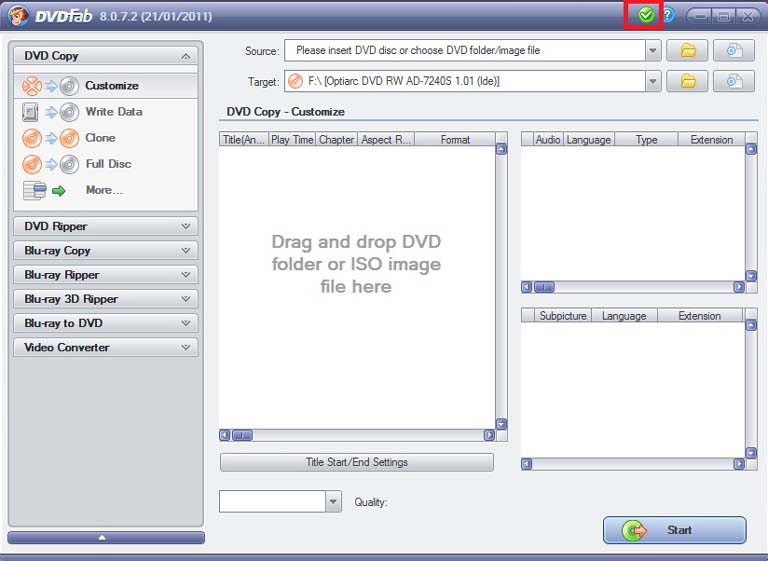Sort by Chapter column header
This screenshot has height=561, width=768.
336,140
